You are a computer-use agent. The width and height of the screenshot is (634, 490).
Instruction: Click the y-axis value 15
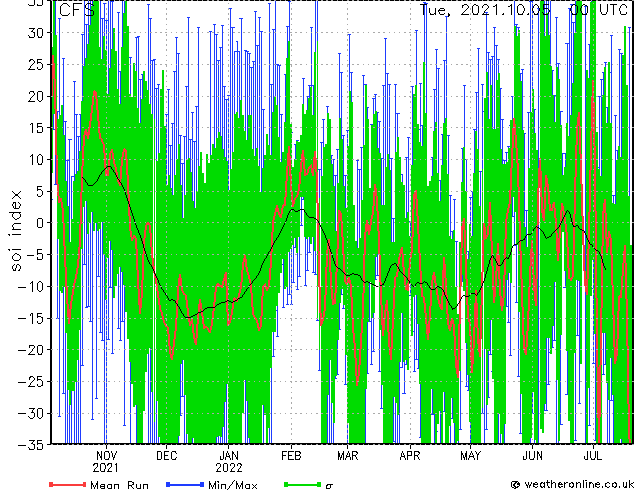[x=36, y=128]
